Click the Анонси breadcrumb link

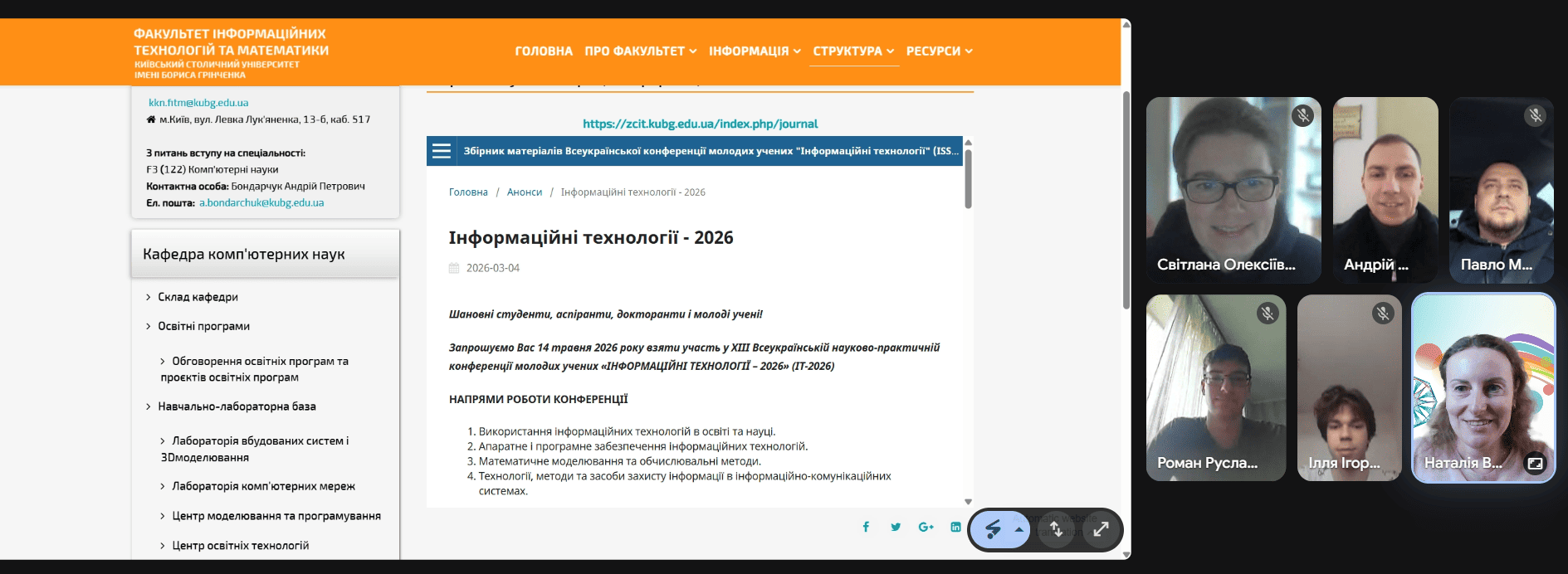coord(525,192)
